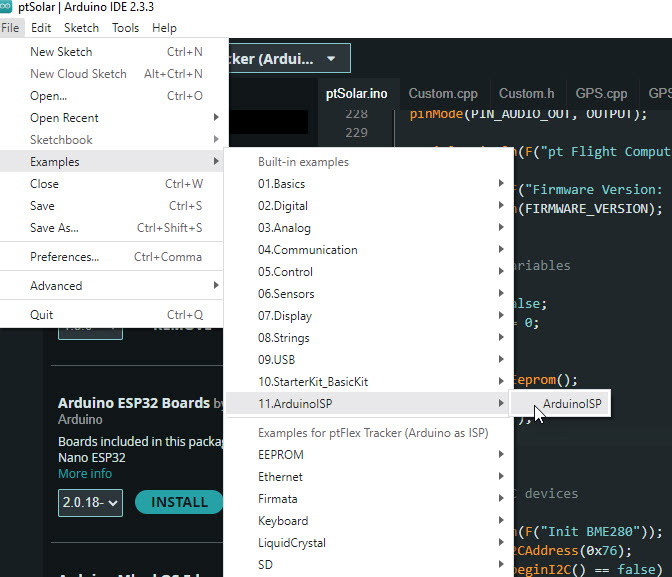The height and width of the screenshot is (577, 672).
Task: Expand the LiquidCrystal library examples
Action: point(369,543)
